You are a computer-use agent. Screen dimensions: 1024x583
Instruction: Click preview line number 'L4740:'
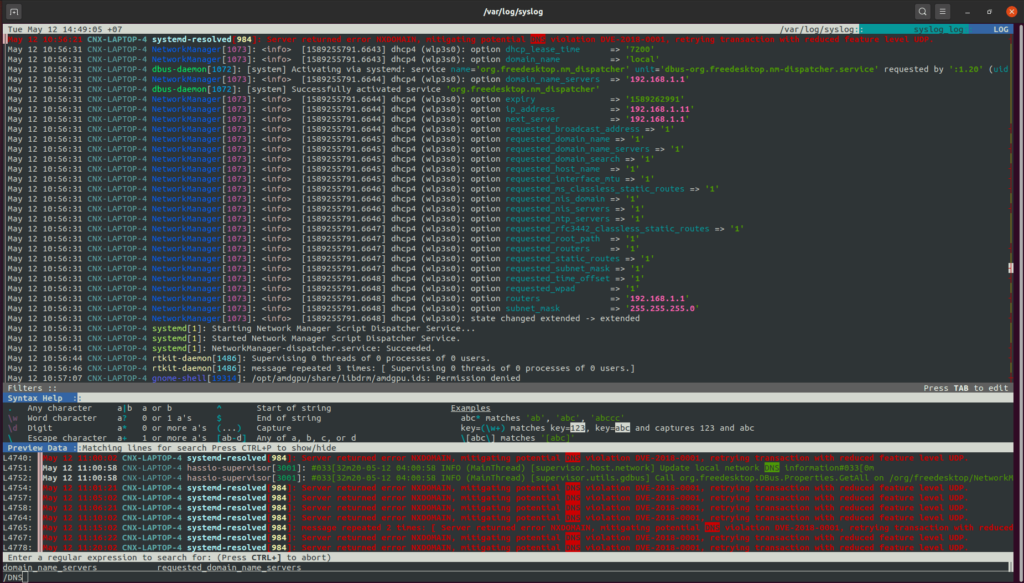tap(18, 458)
